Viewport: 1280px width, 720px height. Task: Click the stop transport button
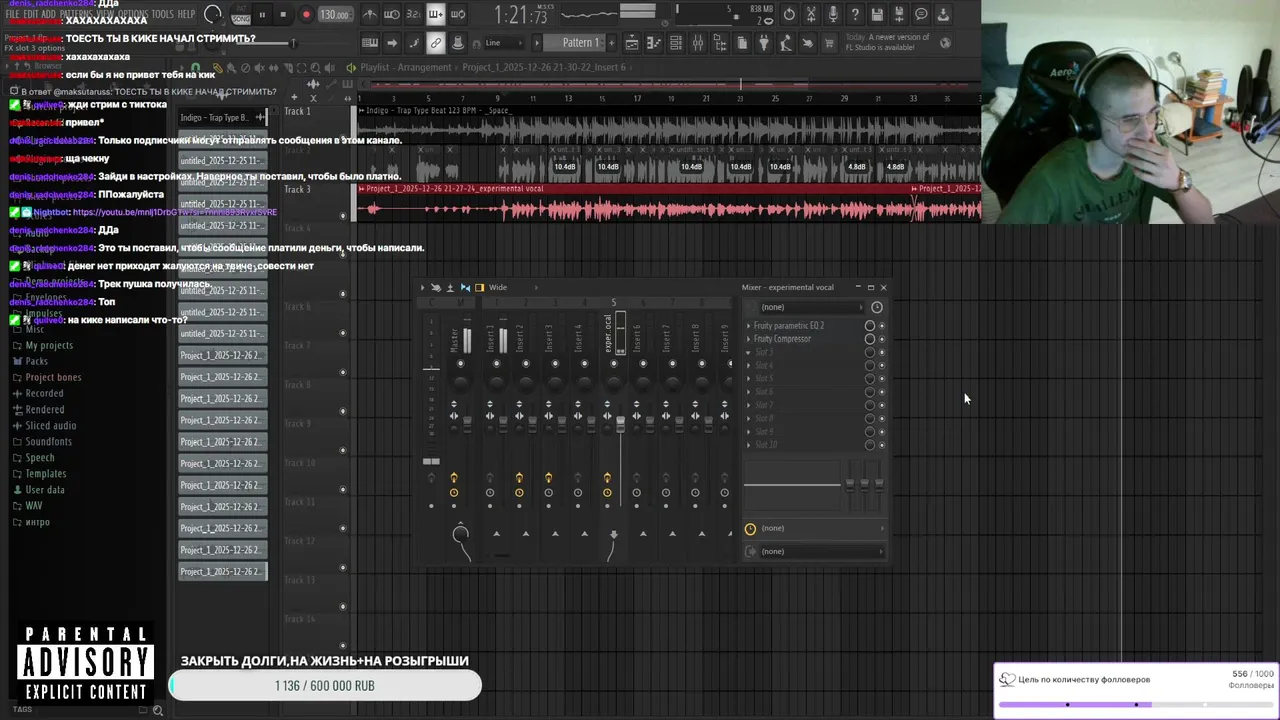point(283,15)
